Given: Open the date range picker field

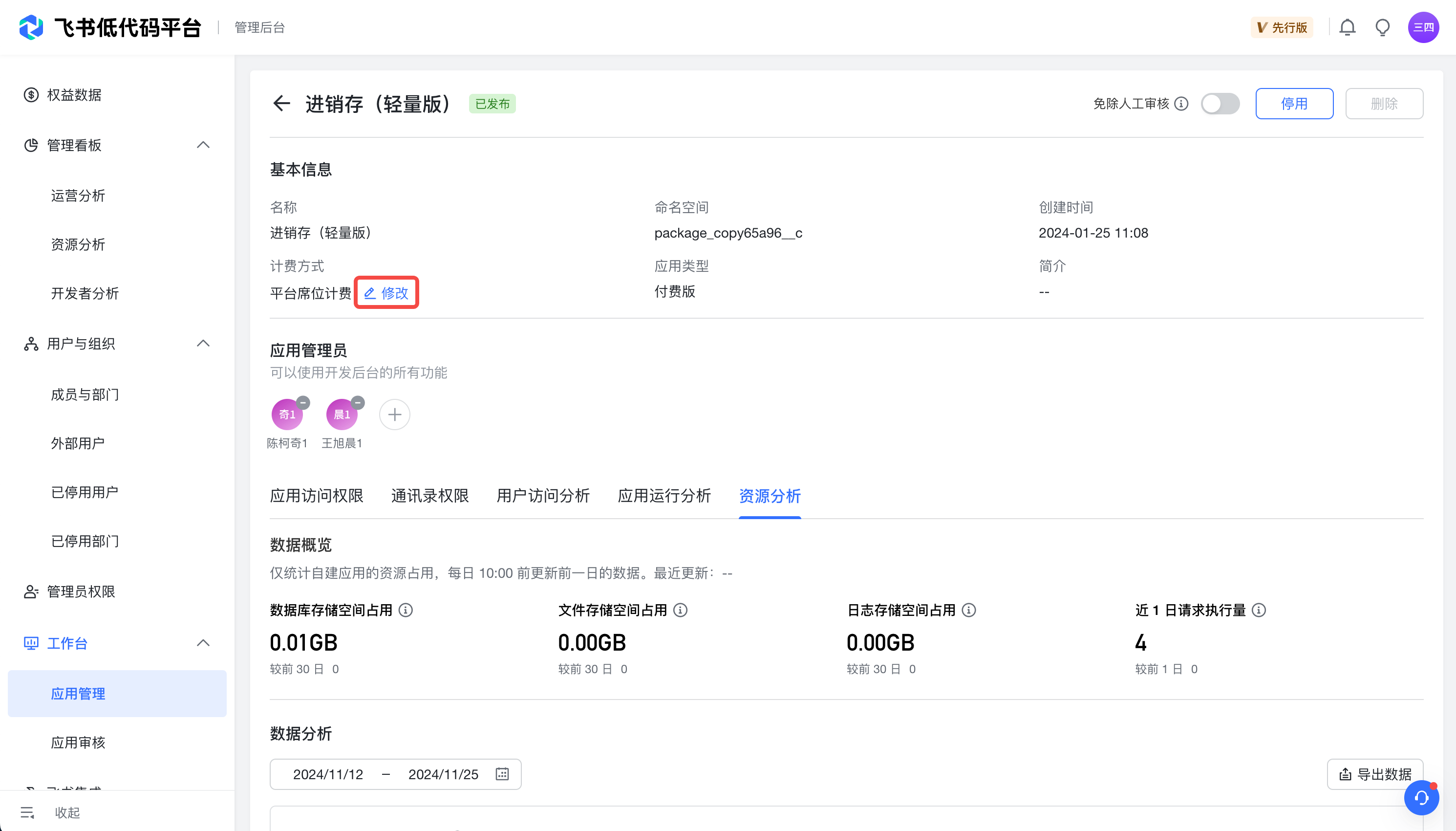Looking at the screenshot, I should pyautogui.click(x=395, y=774).
